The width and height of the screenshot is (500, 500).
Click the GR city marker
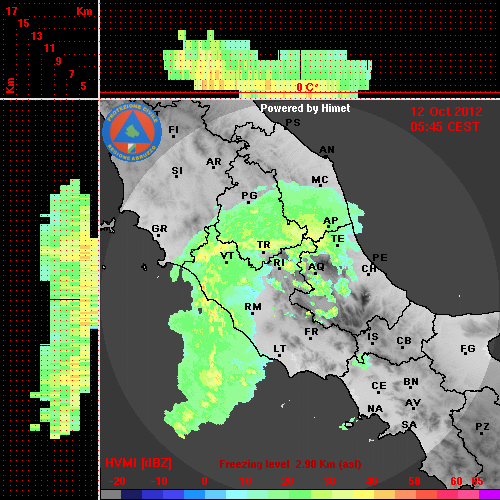[x=158, y=235]
